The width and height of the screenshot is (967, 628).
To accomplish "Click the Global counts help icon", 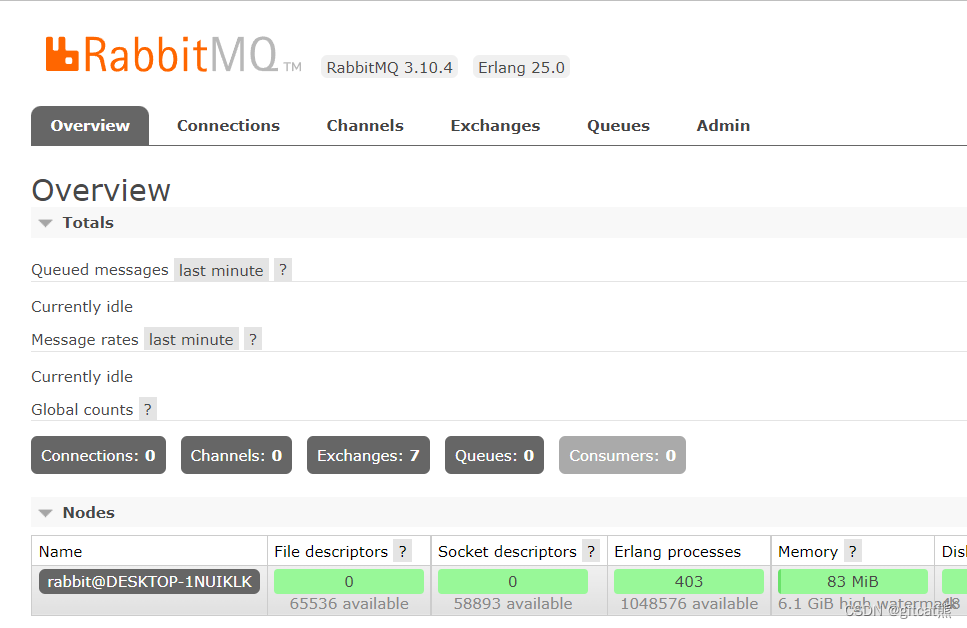I will coord(146,408).
